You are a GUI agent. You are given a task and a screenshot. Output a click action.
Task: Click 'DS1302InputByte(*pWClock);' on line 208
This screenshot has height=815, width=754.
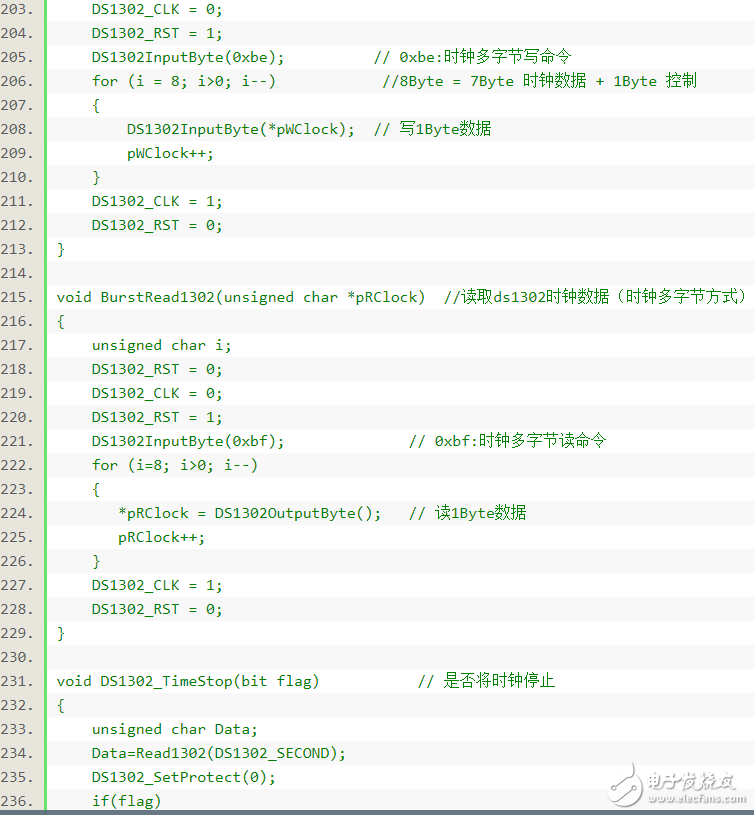(x=241, y=129)
